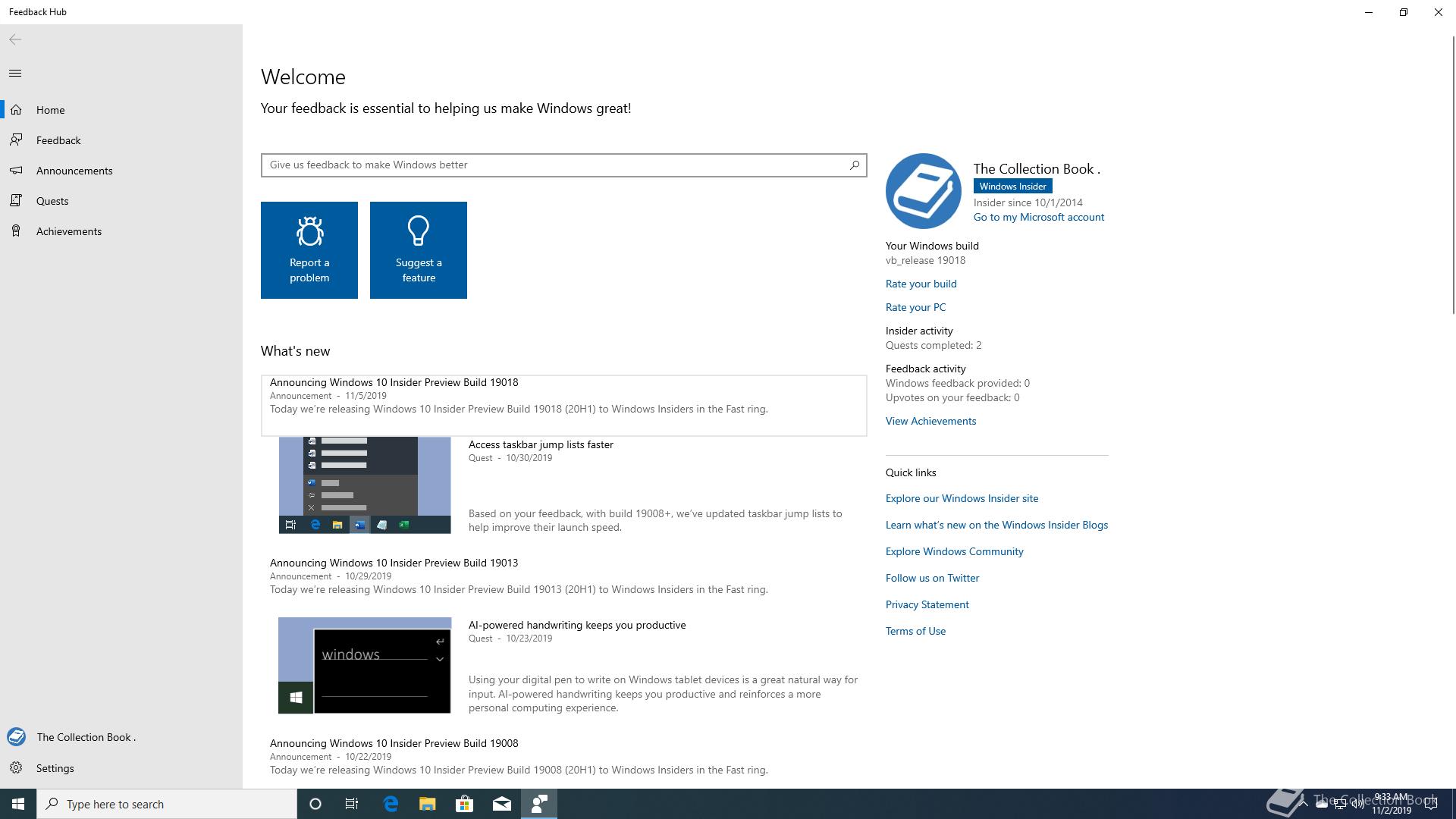Click the bug icon on Report a problem
The image size is (1456, 819).
(309, 231)
